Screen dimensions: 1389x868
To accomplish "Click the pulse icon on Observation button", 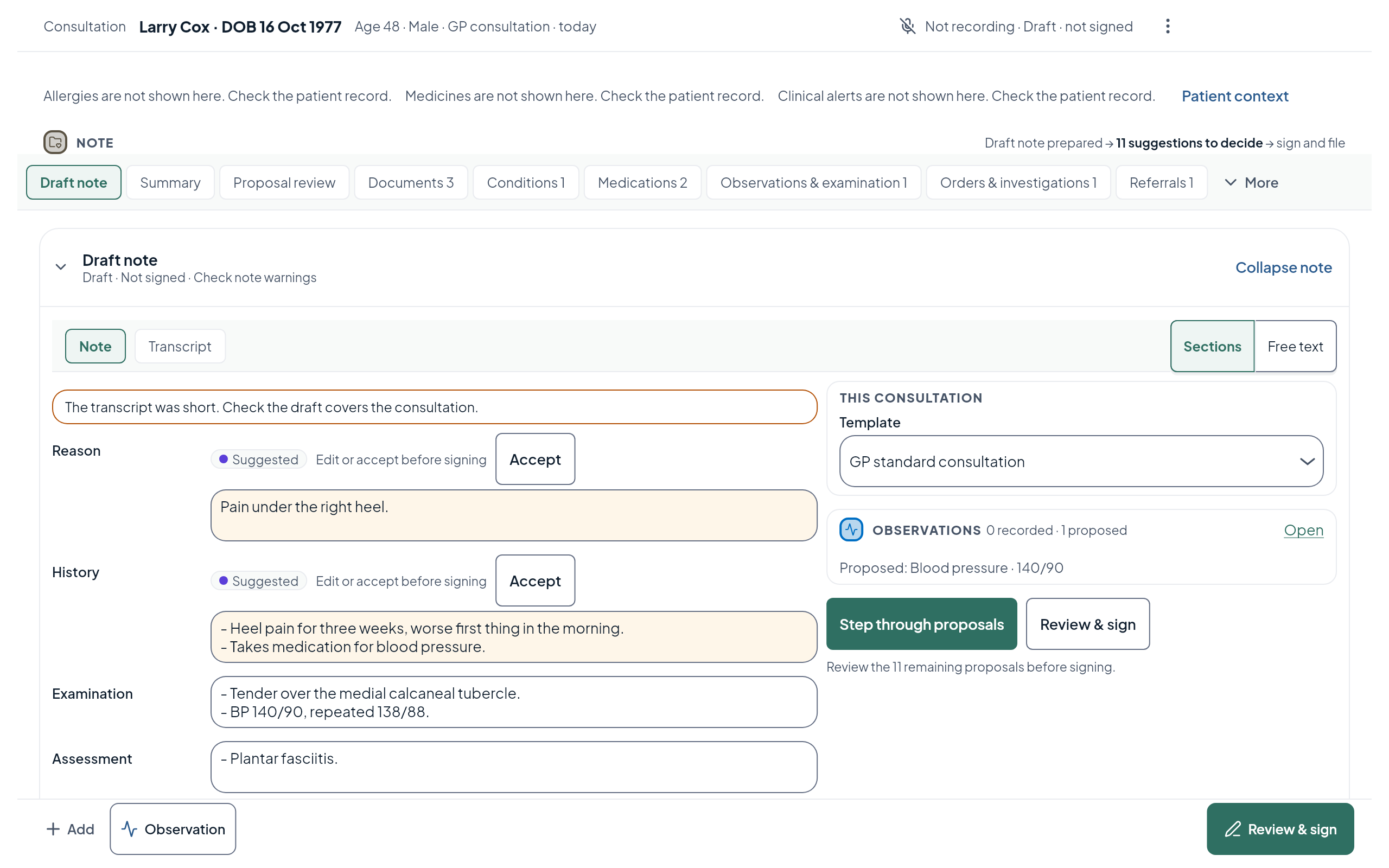I will pos(129,829).
